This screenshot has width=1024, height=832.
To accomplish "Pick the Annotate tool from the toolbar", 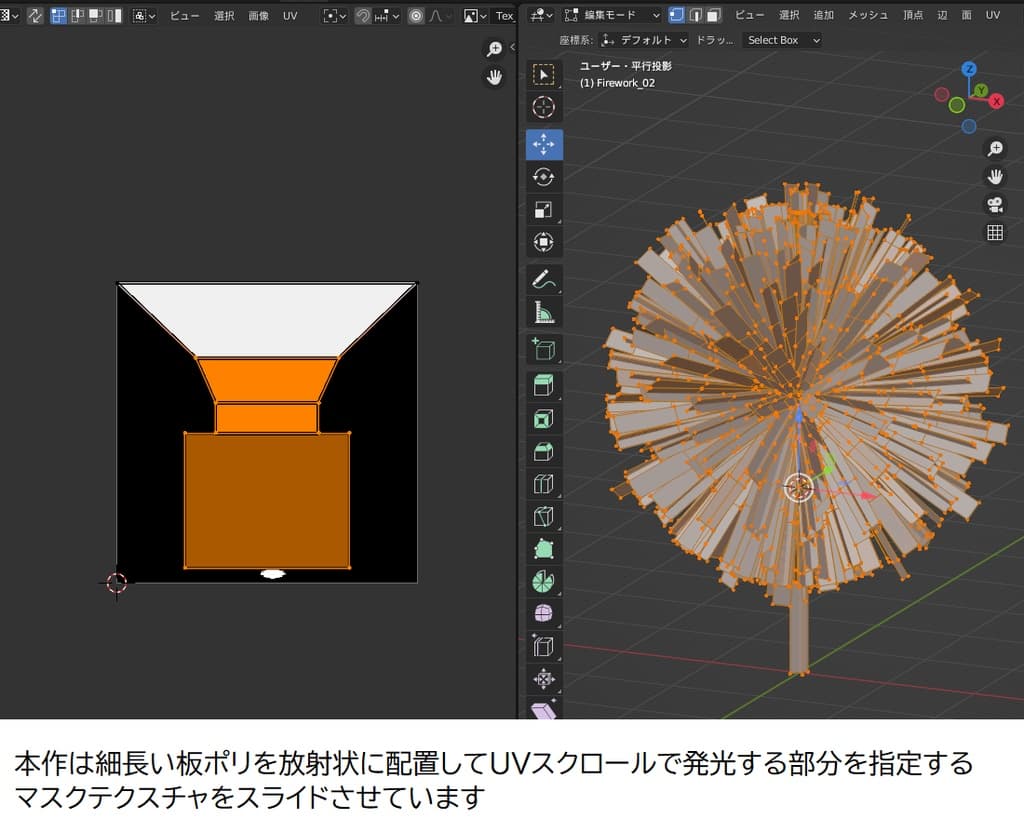I will click(544, 278).
